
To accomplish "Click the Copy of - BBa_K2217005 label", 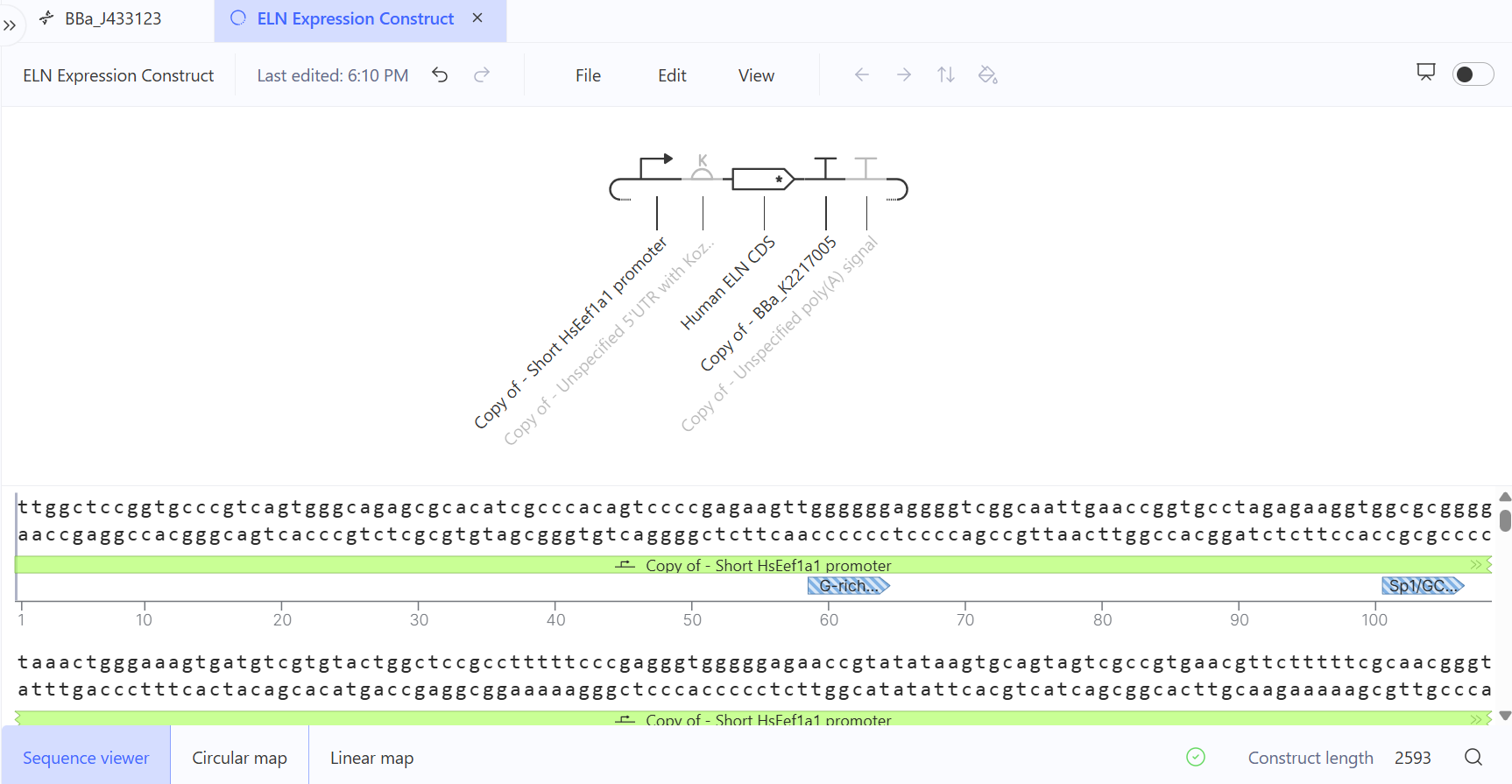I will (x=768, y=304).
